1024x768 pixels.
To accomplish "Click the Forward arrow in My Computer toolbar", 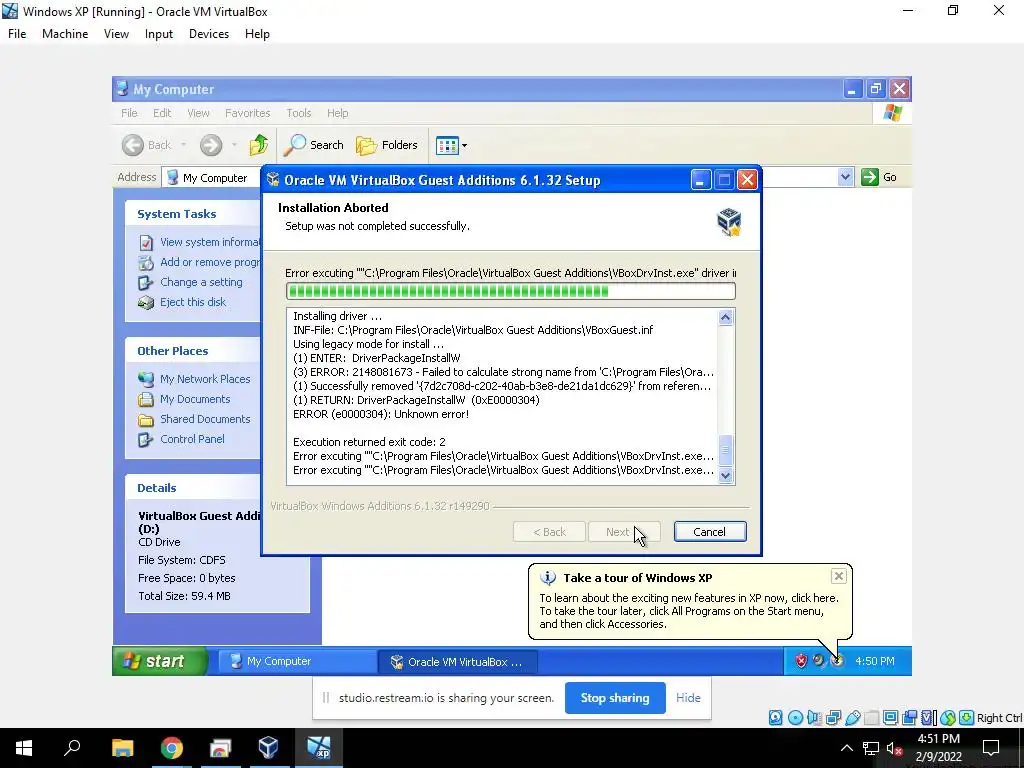I will click(211, 145).
